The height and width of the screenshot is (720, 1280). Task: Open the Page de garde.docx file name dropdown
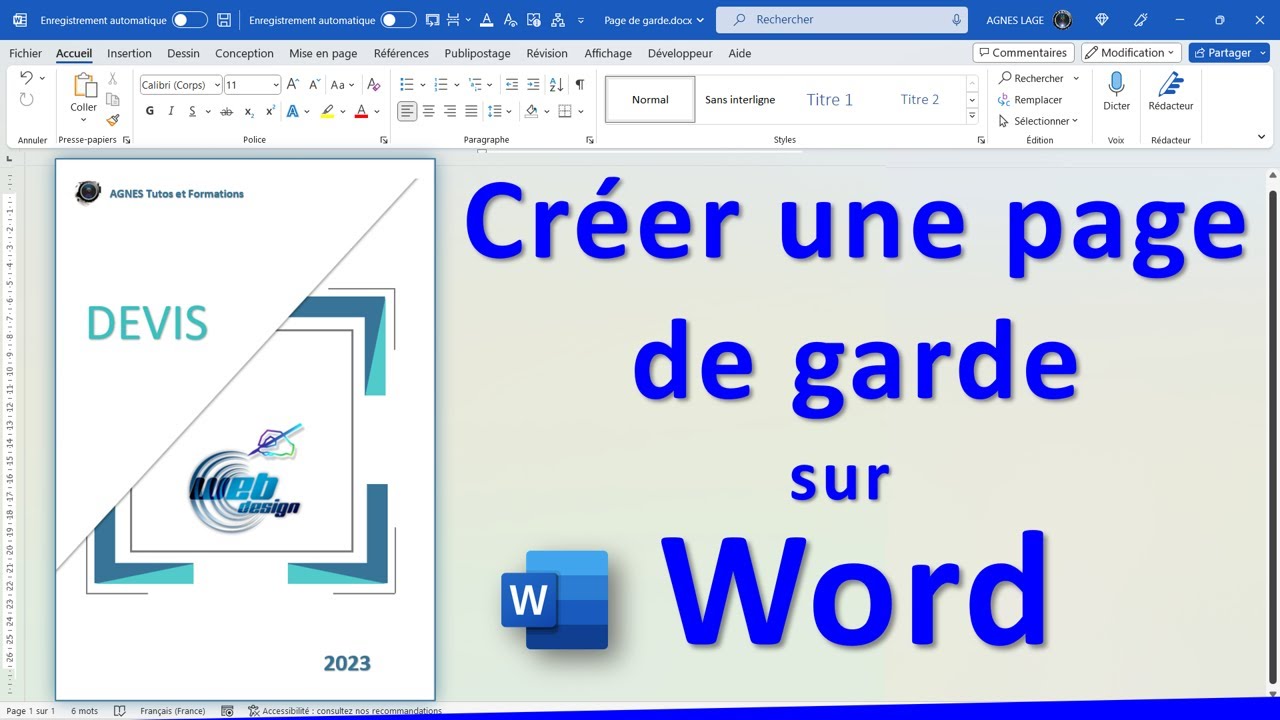point(654,20)
